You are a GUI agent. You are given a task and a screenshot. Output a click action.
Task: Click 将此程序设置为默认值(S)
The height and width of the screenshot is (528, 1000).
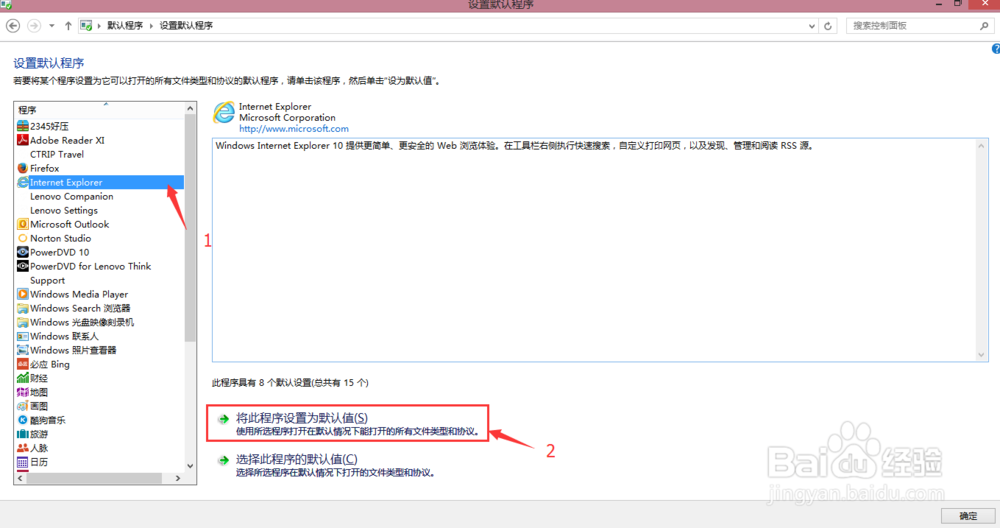coord(302,418)
